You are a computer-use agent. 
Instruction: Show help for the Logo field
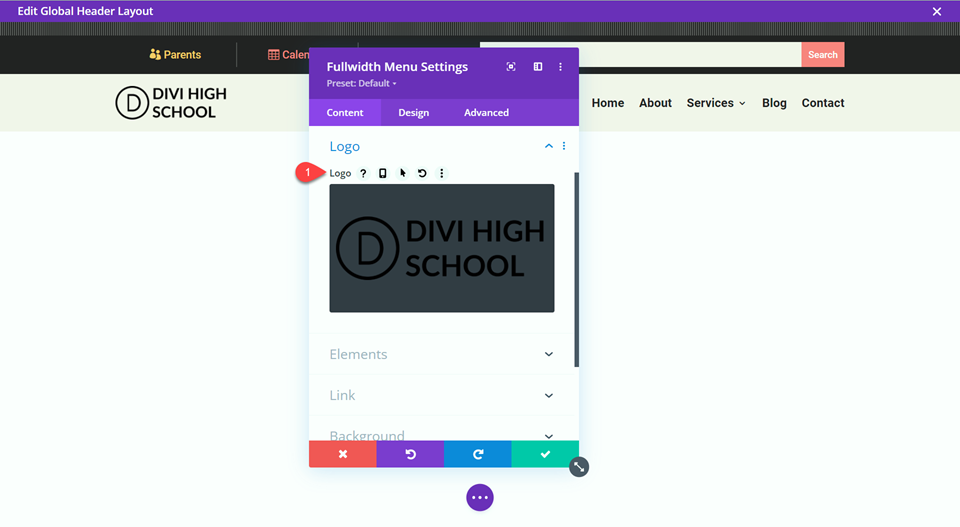click(363, 173)
